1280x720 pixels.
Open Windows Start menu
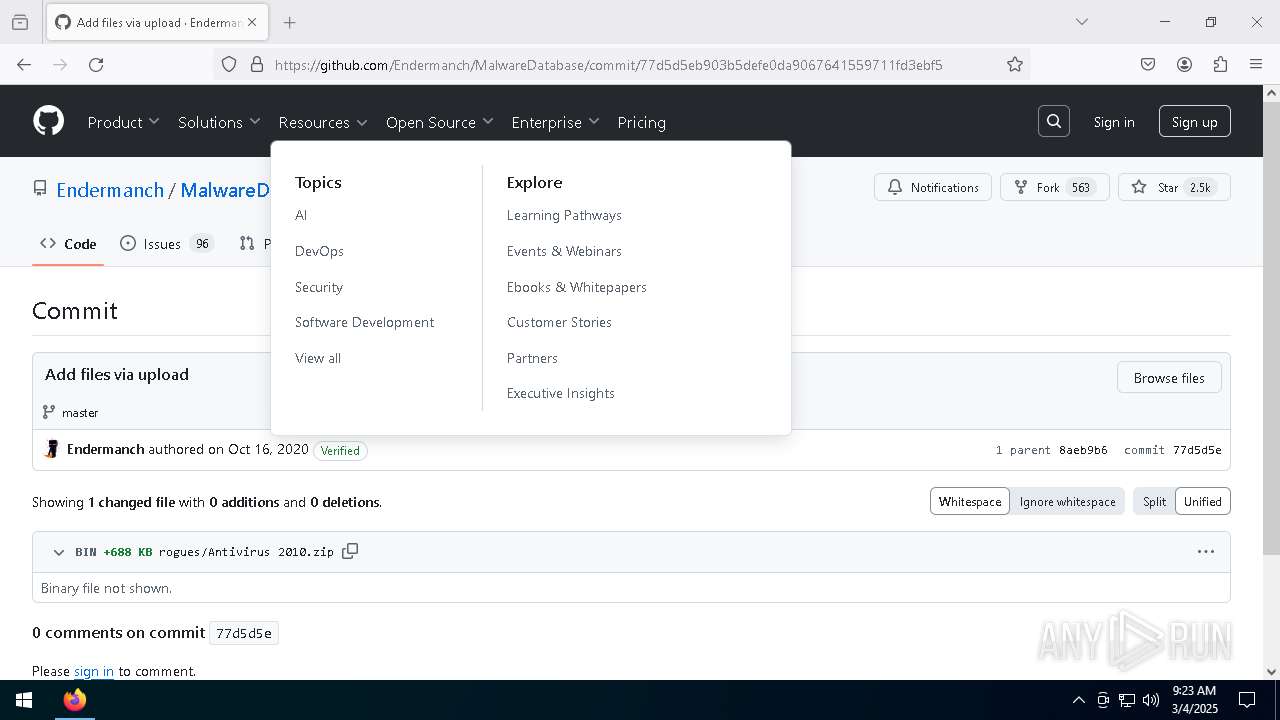click(24, 700)
